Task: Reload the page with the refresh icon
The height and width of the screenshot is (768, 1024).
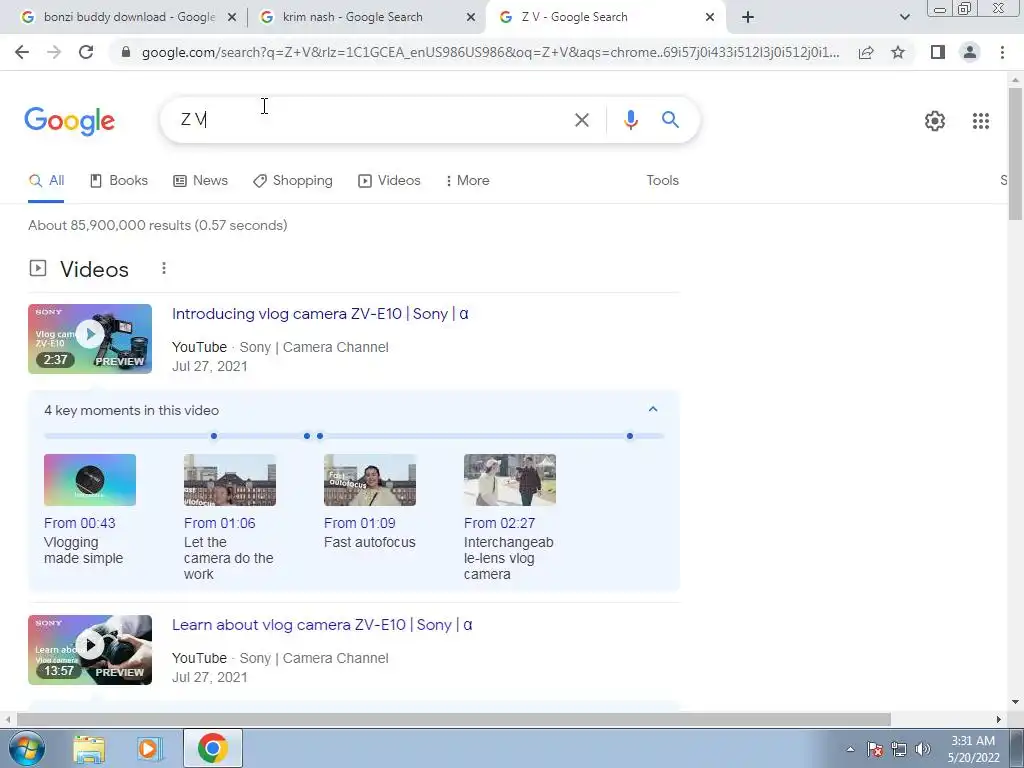Action: [x=86, y=52]
